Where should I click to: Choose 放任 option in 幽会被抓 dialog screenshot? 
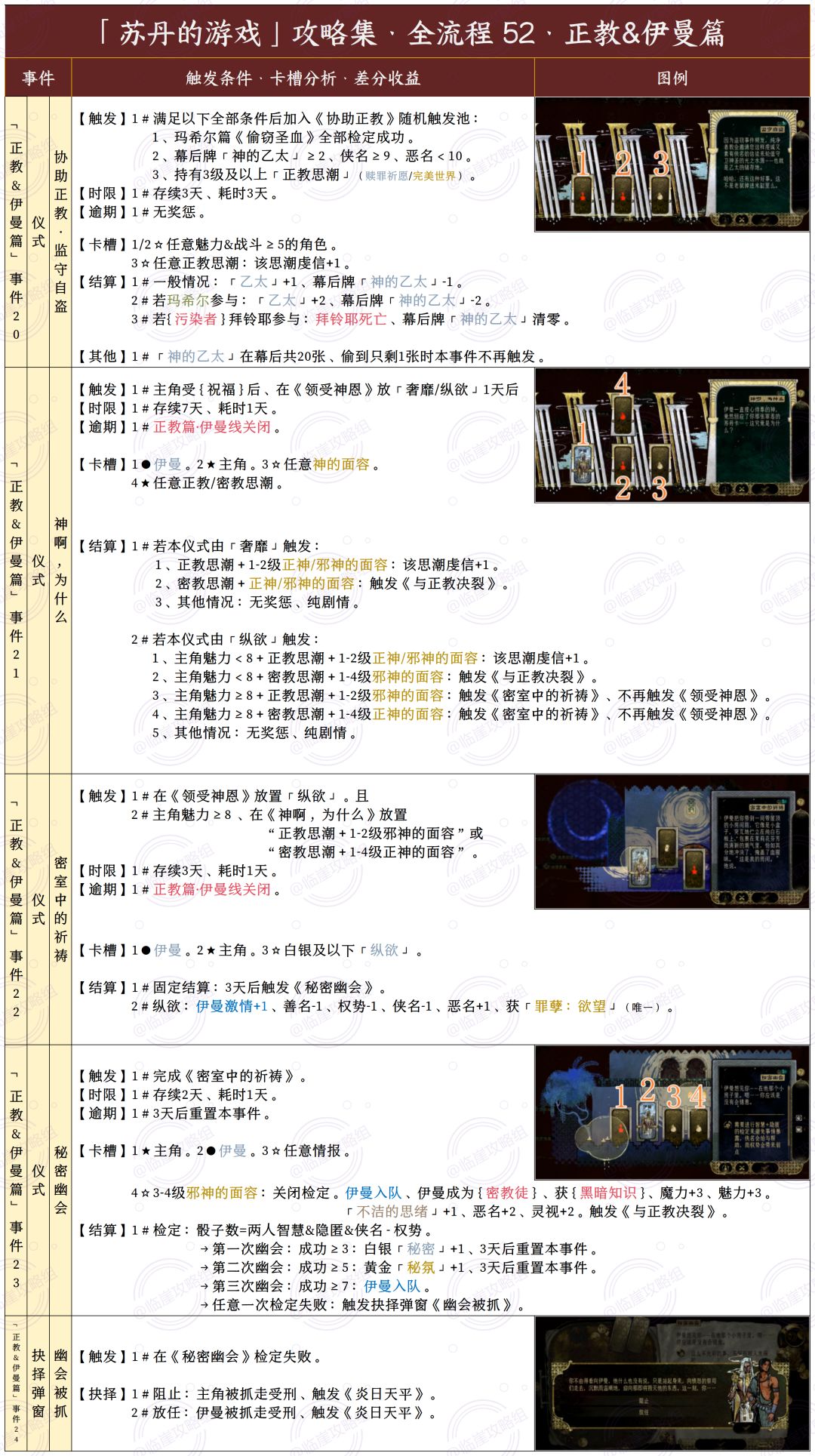tap(644, 1412)
